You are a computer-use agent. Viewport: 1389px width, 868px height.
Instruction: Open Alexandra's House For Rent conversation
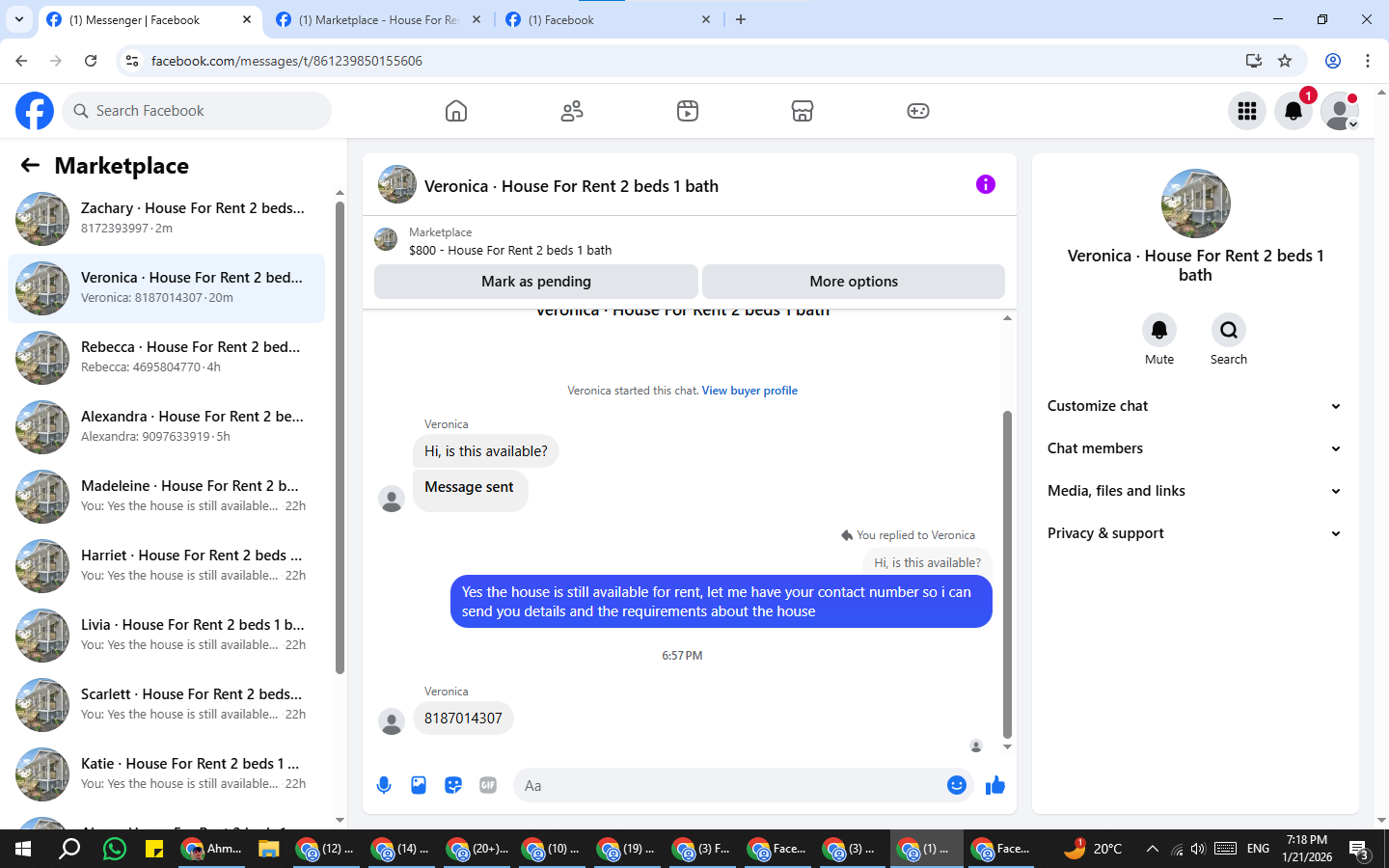click(167, 427)
